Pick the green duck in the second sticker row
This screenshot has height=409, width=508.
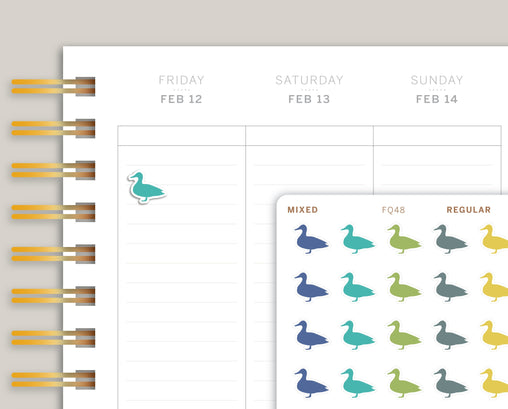(x=404, y=287)
